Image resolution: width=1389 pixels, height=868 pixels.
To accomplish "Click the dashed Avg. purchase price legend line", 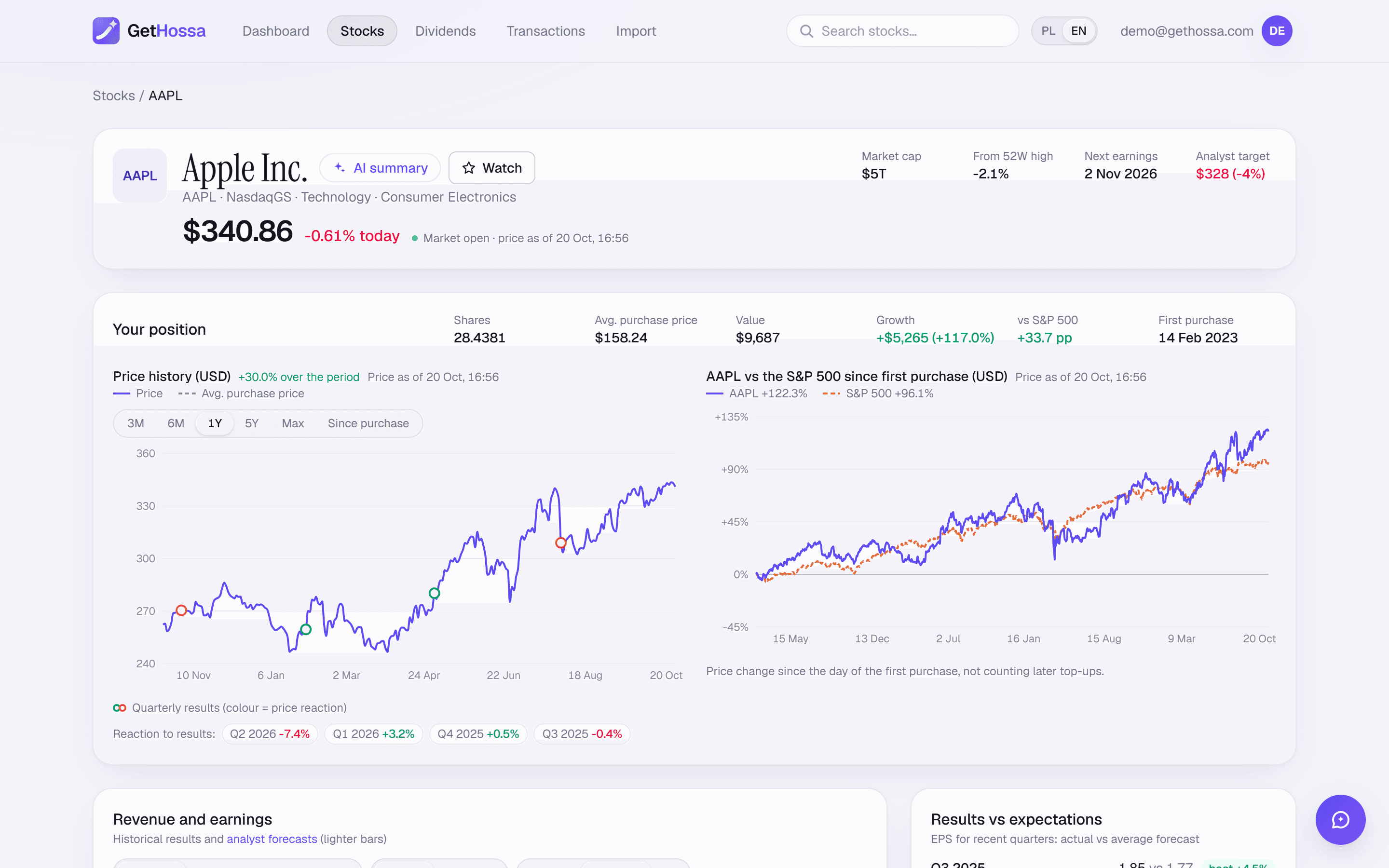I will (187, 393).
